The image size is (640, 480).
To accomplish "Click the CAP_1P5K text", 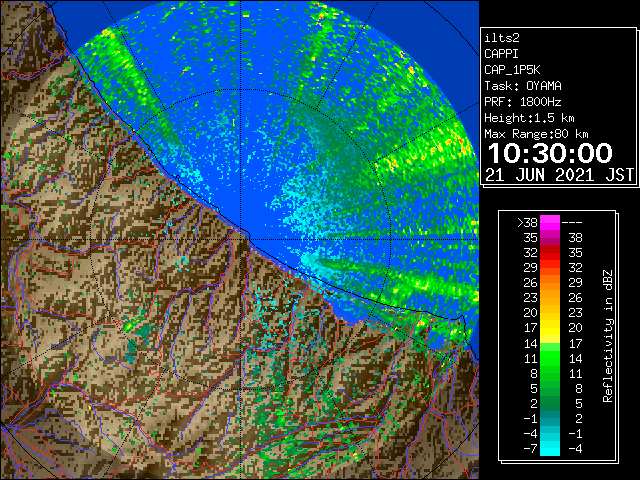I will [512, 70].
